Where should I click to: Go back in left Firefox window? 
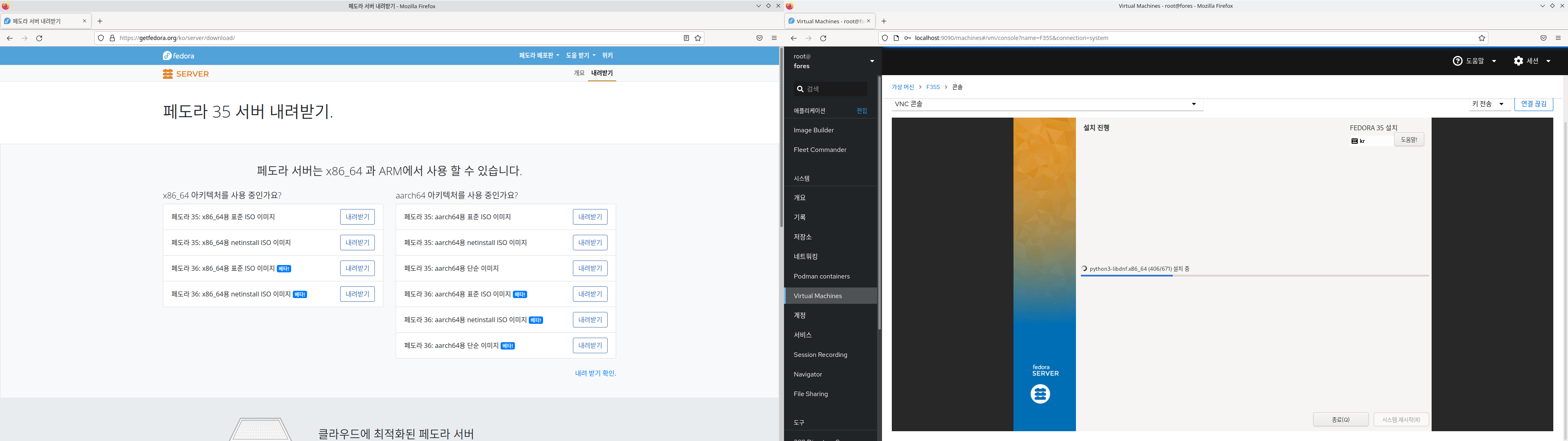[10, 38]
